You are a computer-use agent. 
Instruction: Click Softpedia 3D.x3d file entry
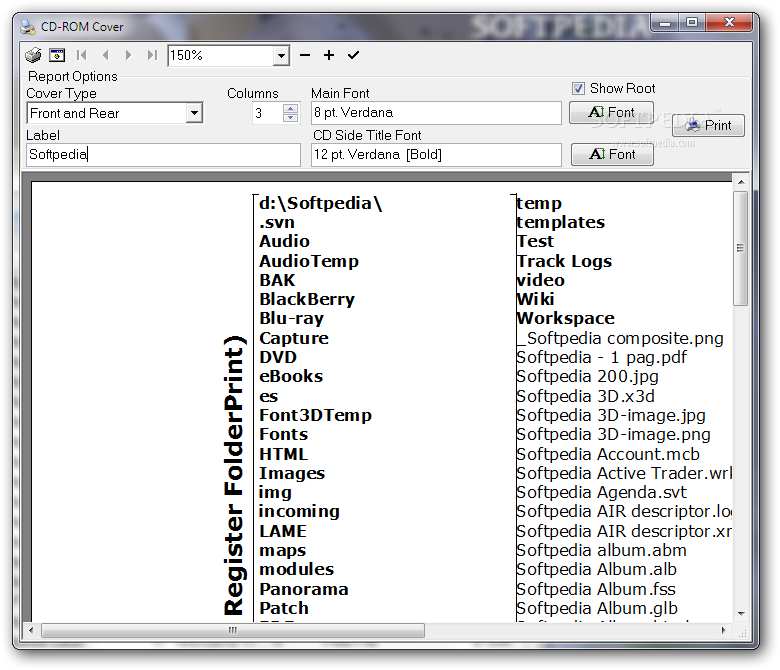point(585,396)
